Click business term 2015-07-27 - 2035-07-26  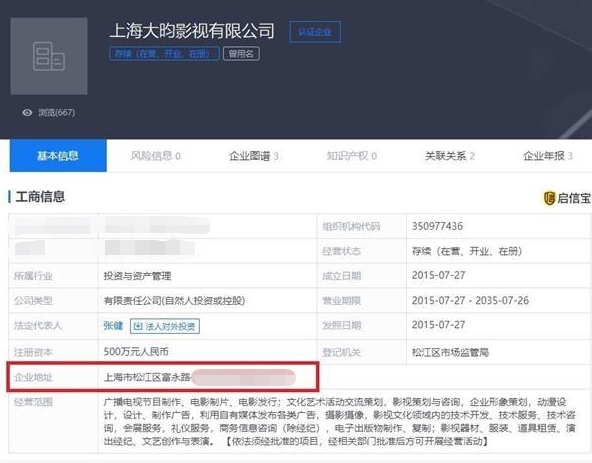point(470,301)
